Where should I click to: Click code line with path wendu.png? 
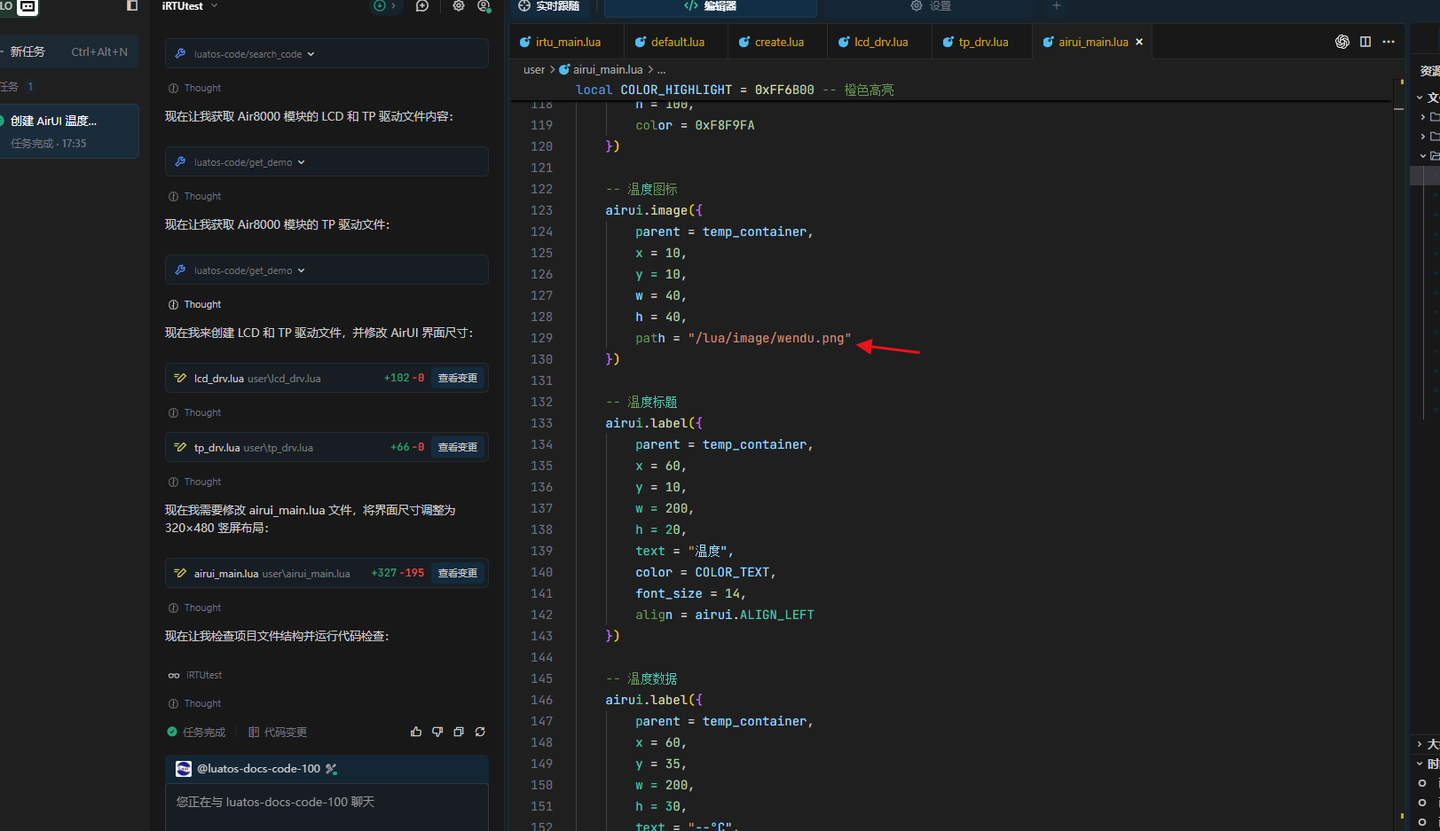click(x=743, y=338)
